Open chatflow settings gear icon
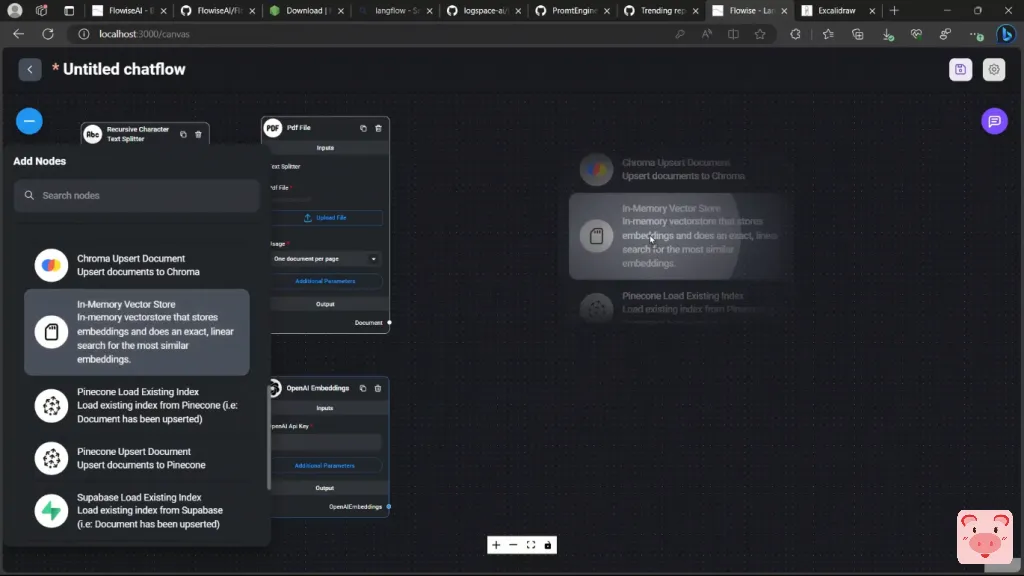The width and height of the screenshot is (1024, 576). pyautogui.click(x=994, y=70)
